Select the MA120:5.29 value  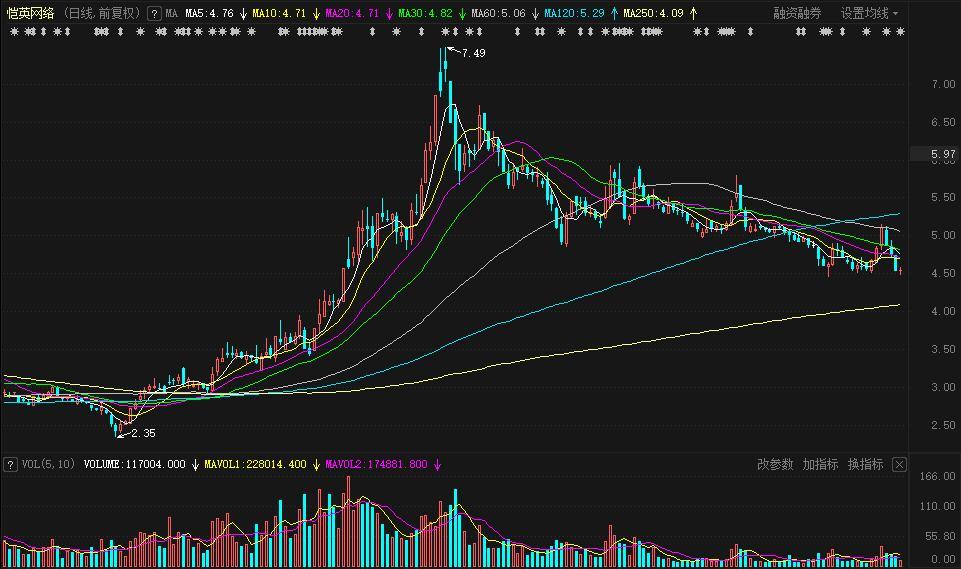pyautogui.click(x=574, y=13)
